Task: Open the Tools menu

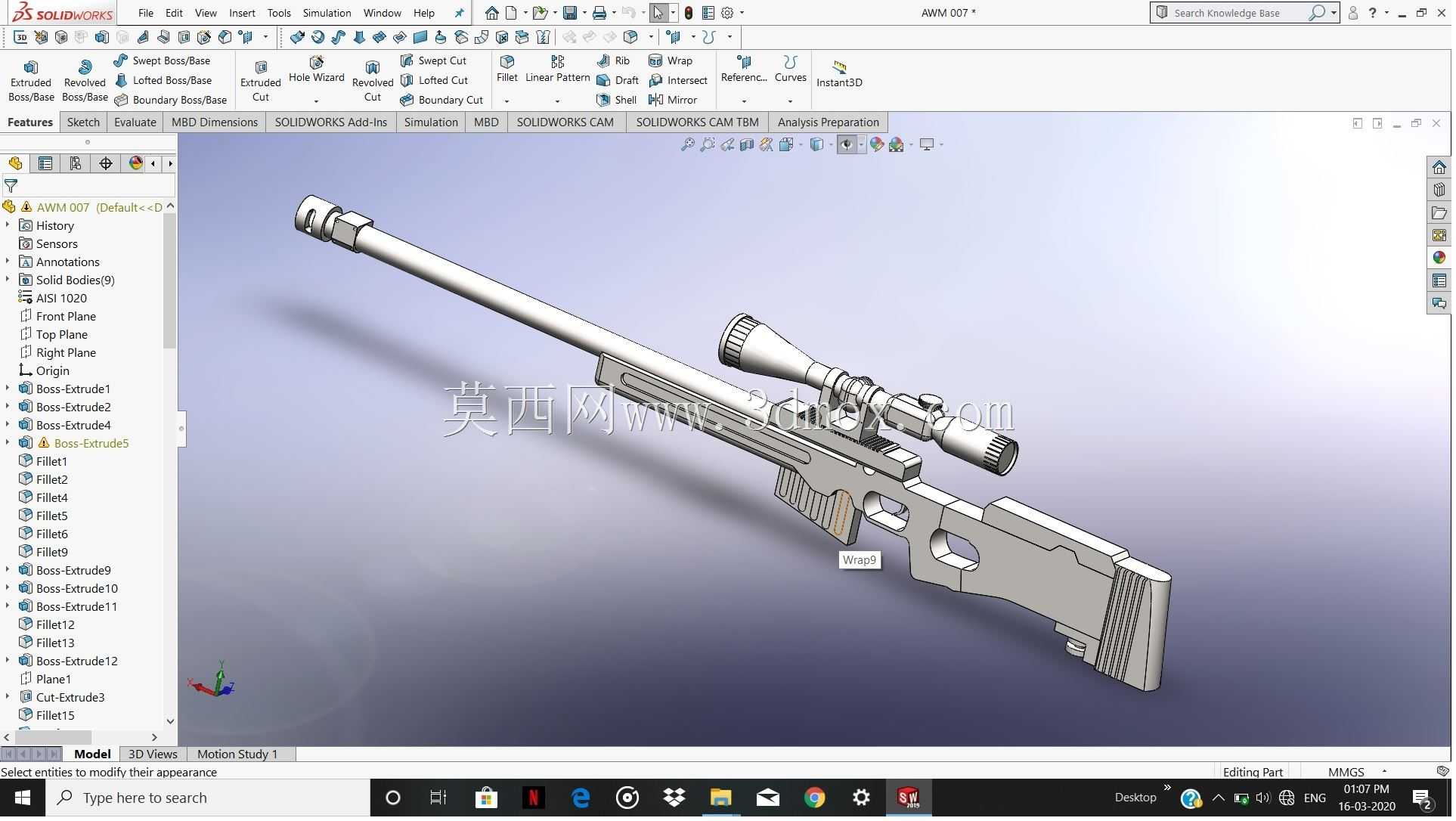Action: [279, 13]
